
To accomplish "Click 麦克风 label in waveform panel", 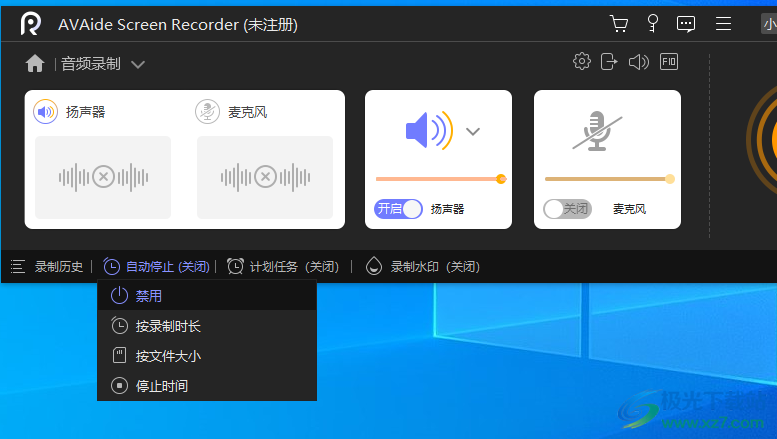I will 247,112.
